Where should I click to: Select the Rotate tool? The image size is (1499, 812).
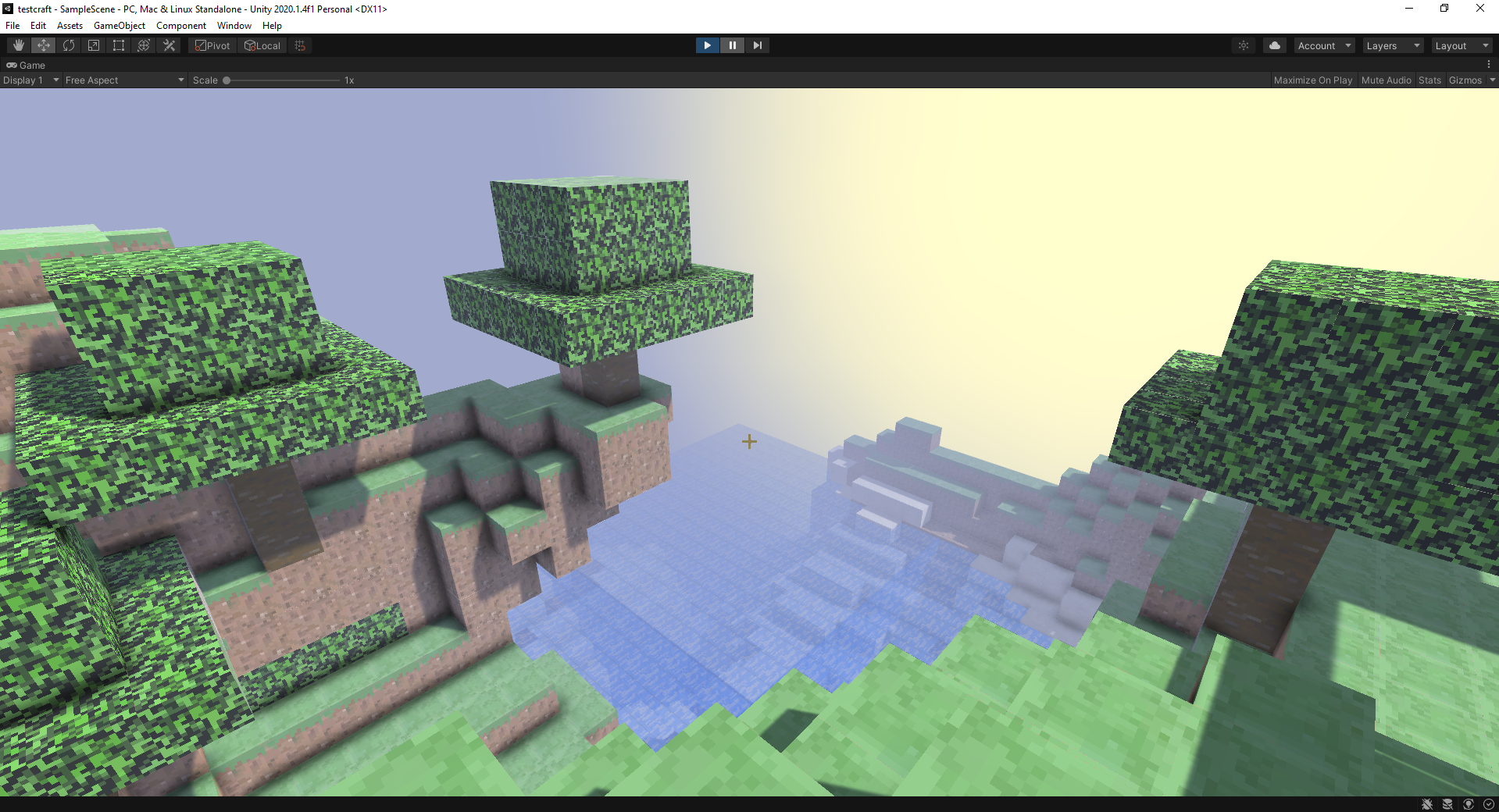pyautogui.click(x=69, y=45)
